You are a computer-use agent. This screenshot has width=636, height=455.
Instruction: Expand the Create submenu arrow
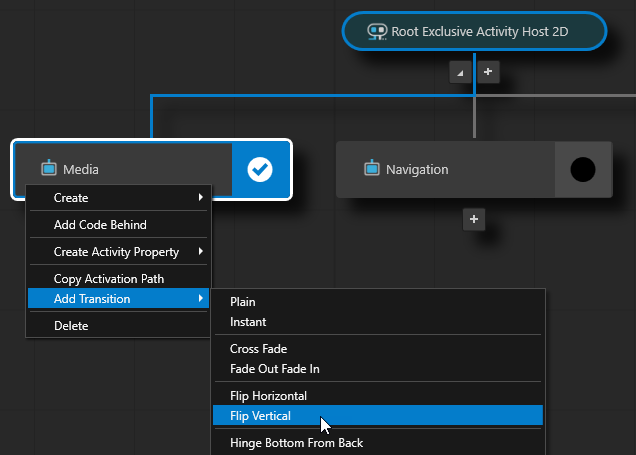pos(201,197)
